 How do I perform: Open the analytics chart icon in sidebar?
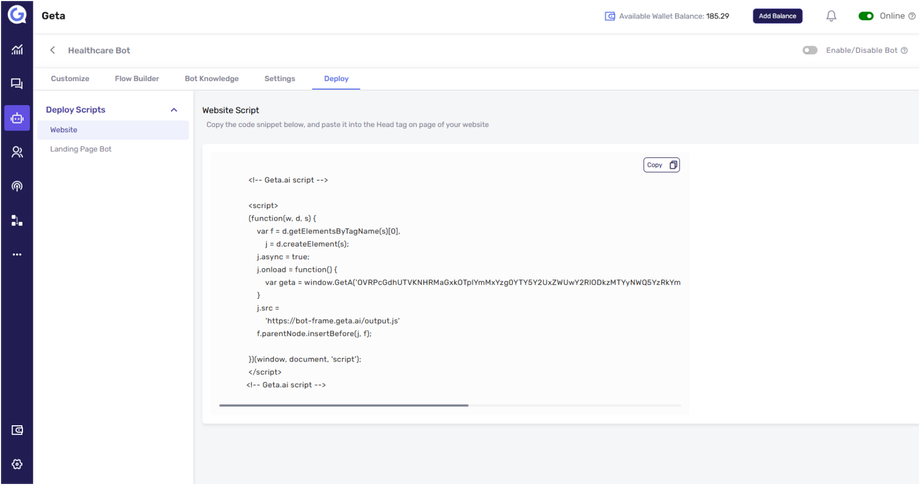[x=17, y=50]
